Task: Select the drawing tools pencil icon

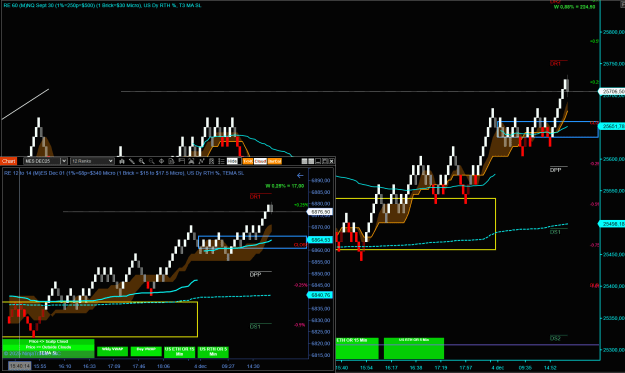Action: coord(132,161)
